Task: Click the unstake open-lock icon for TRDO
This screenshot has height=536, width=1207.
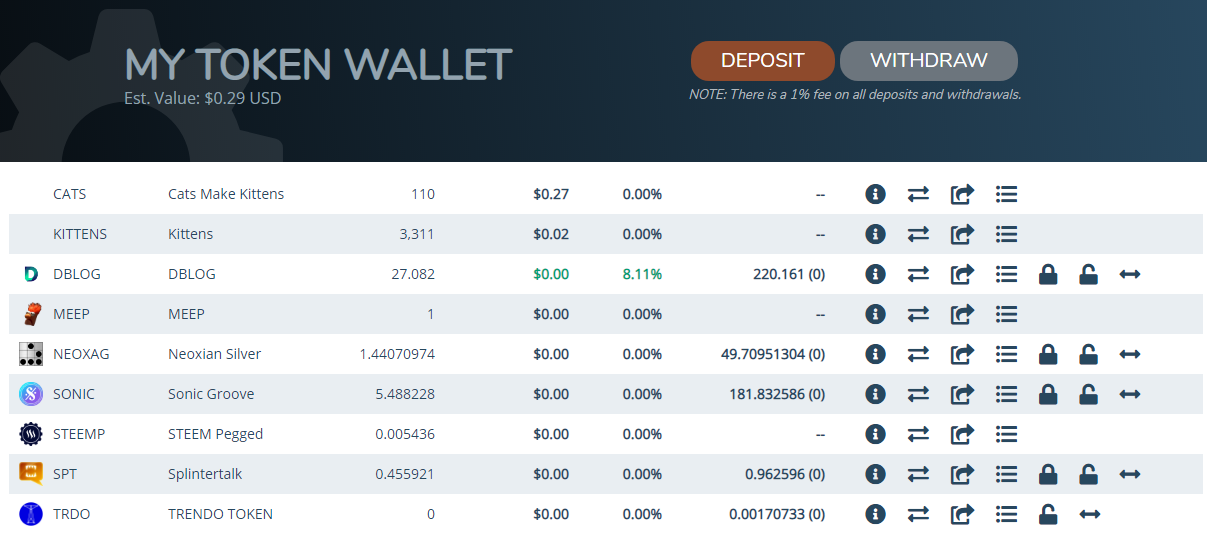Action: [1048, 514]
